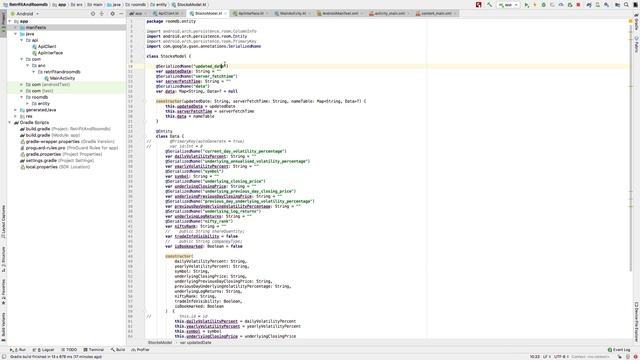This screenshot has width=640, height=360.
Task: Select build.gradle (Module: app) file
Action: coord(49,135)
